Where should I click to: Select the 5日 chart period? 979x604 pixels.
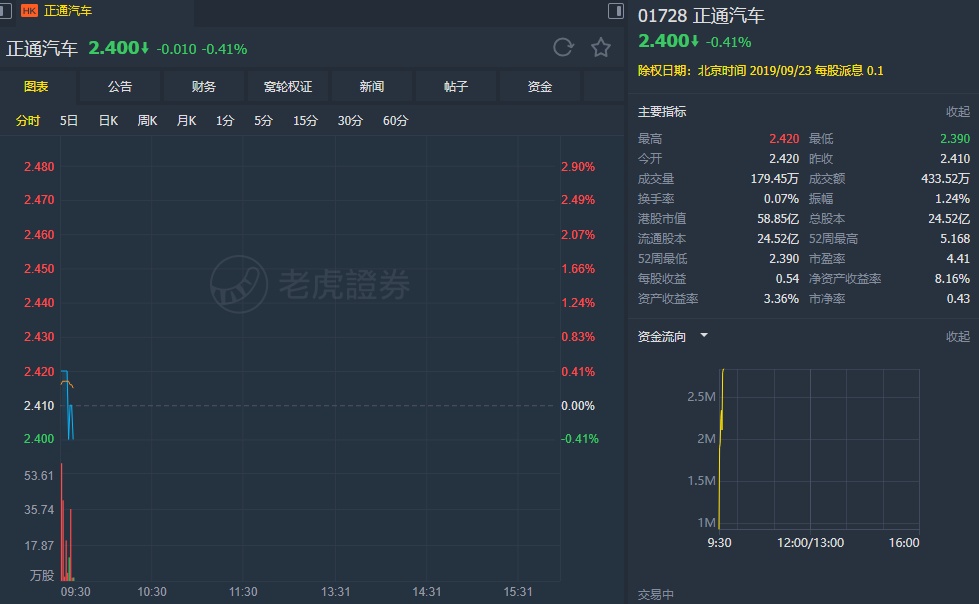(x=69, y=121)
